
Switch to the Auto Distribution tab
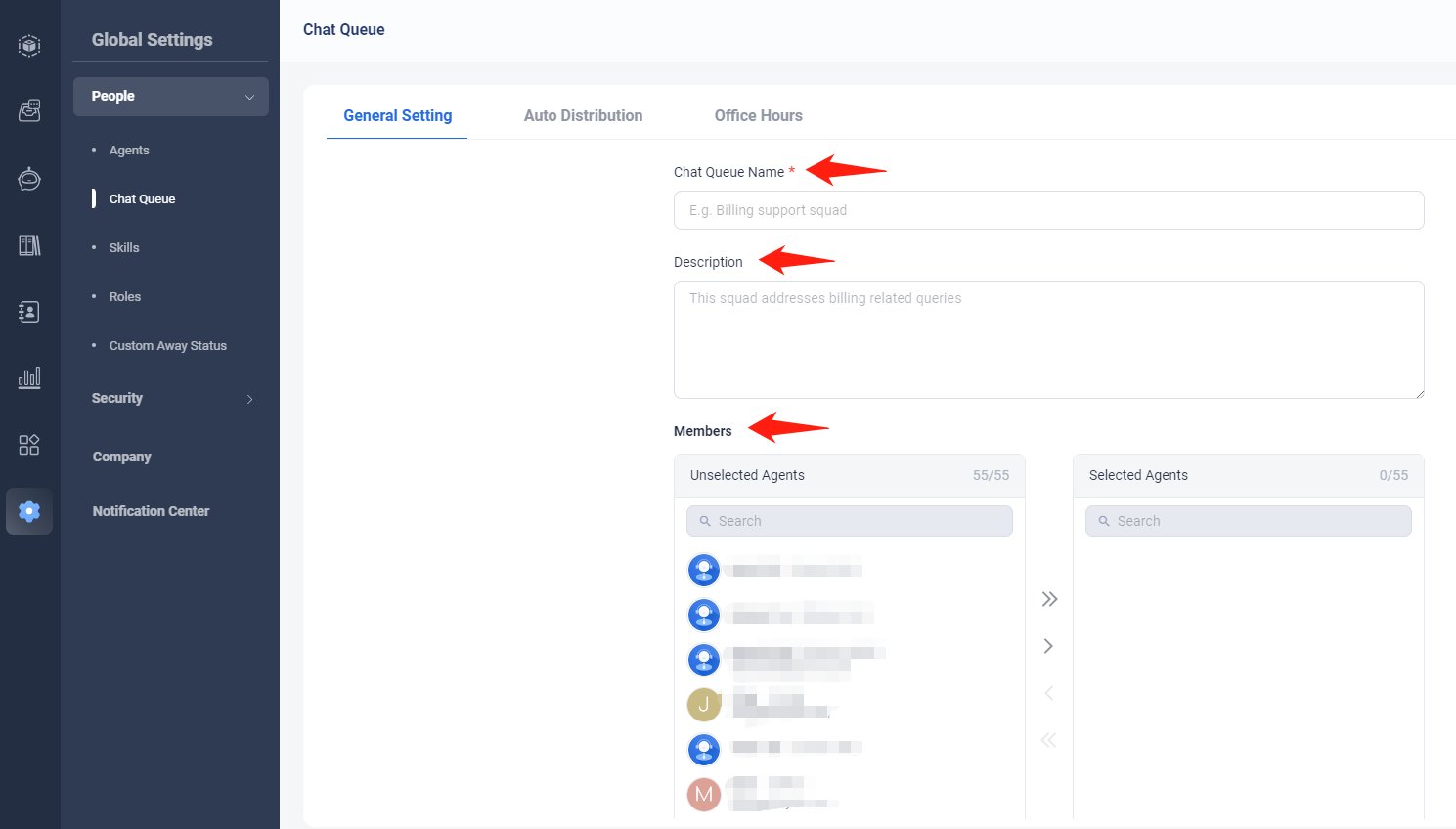[583, 115]
